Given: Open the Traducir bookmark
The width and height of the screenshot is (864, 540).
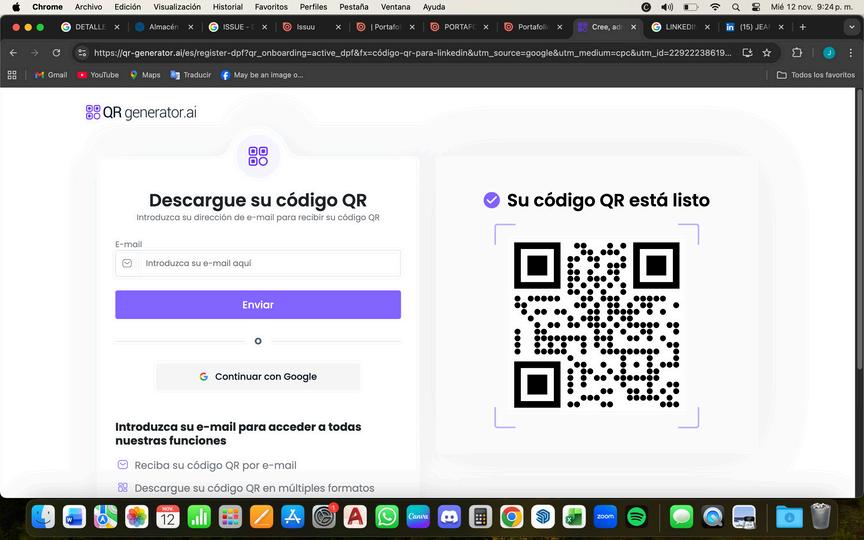Looking at the screenshot, I should point(191,75).
